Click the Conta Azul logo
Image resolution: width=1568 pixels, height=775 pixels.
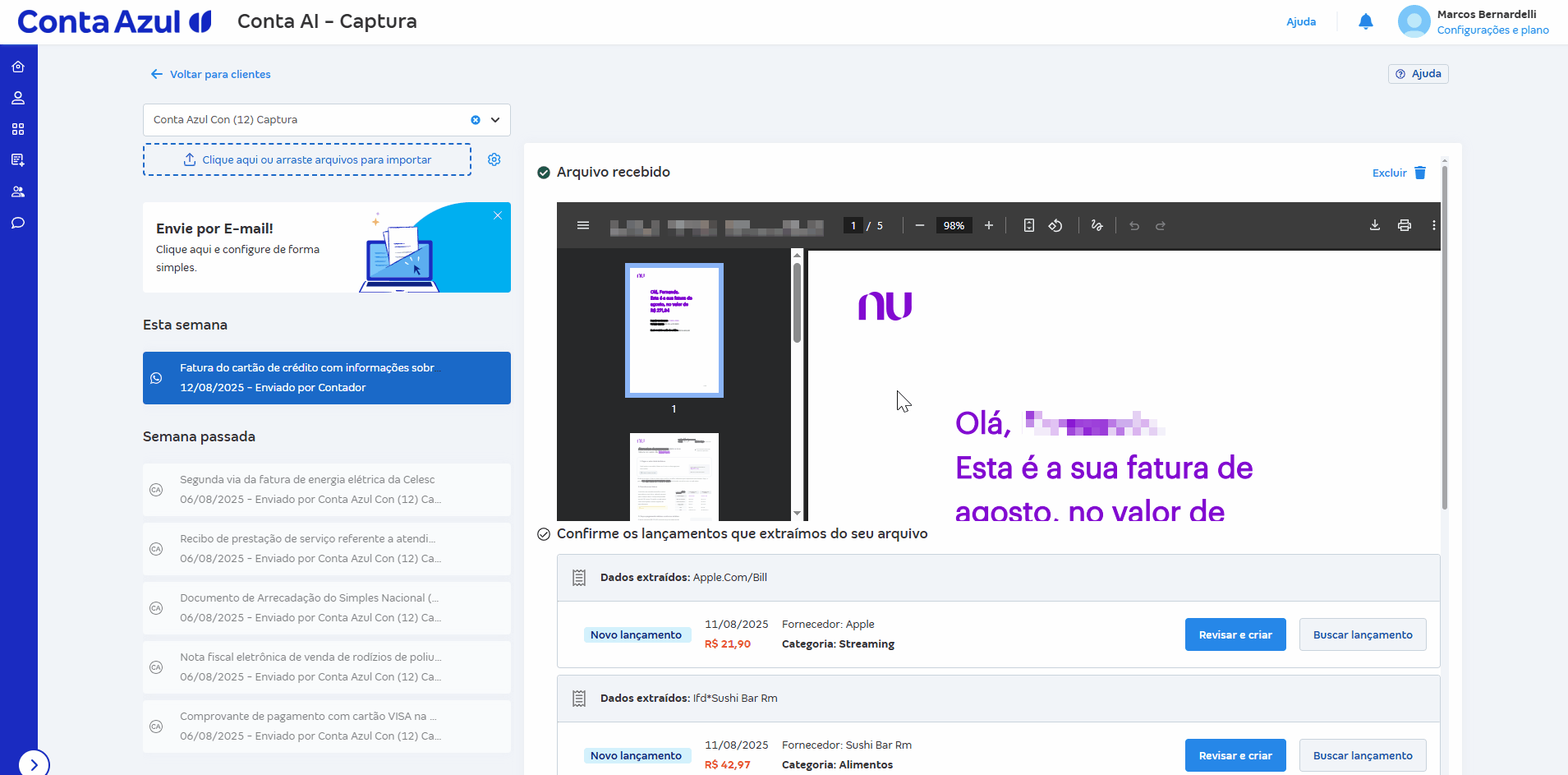point(114,21)
